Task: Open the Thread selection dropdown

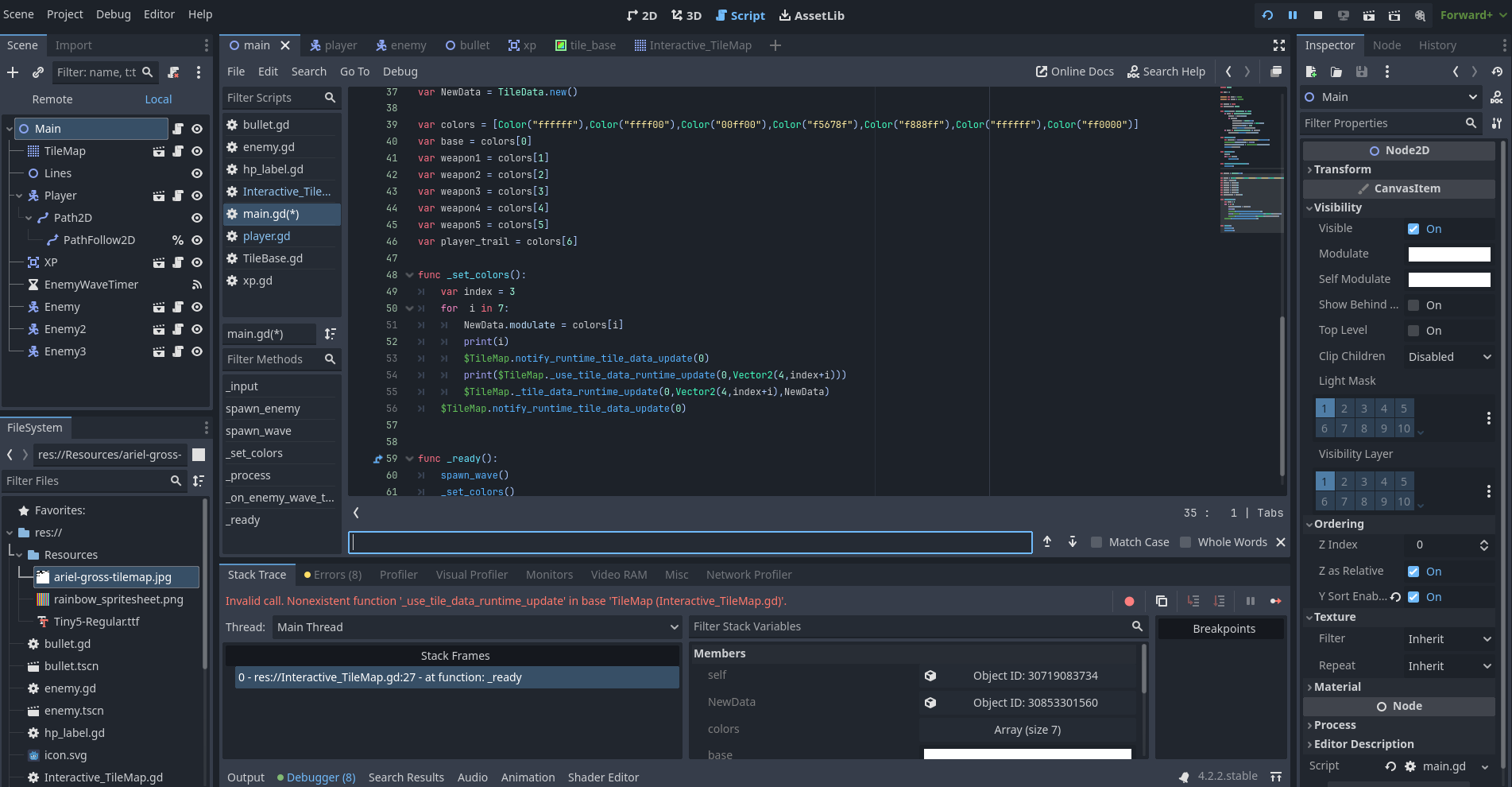Action: click(x=477, y=627)
